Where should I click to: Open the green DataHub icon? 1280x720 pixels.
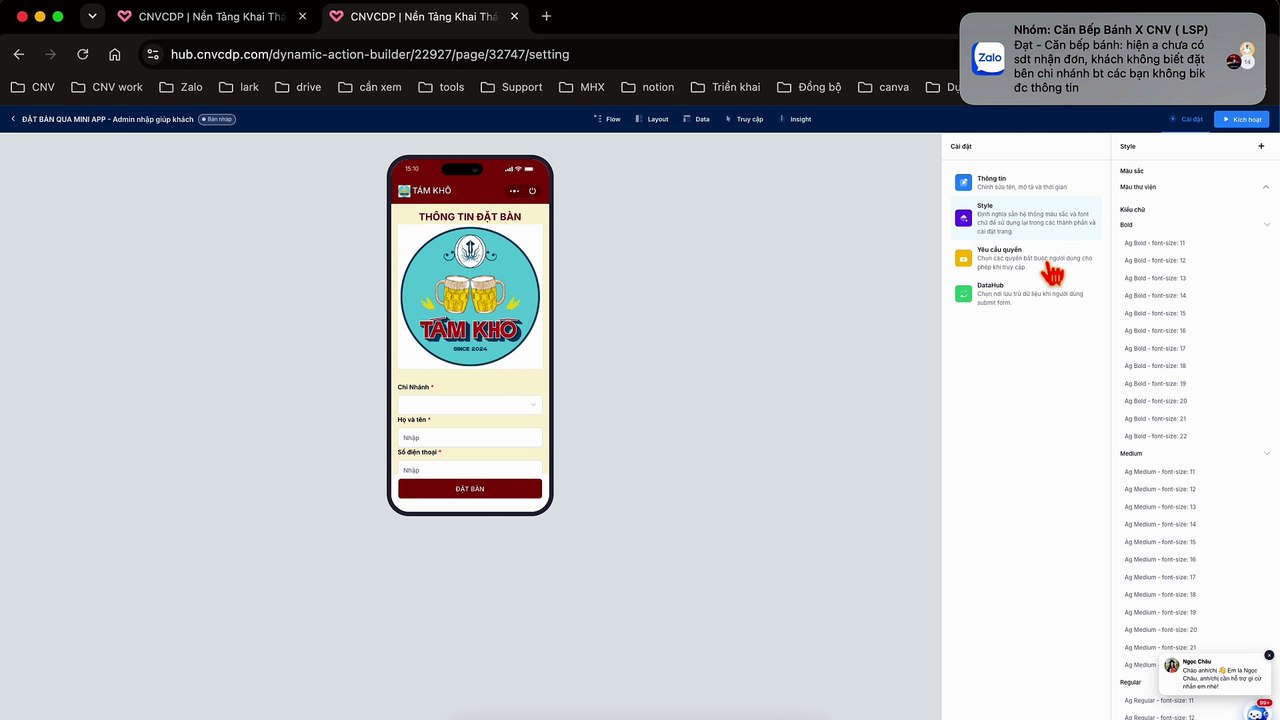click(963, 294)
